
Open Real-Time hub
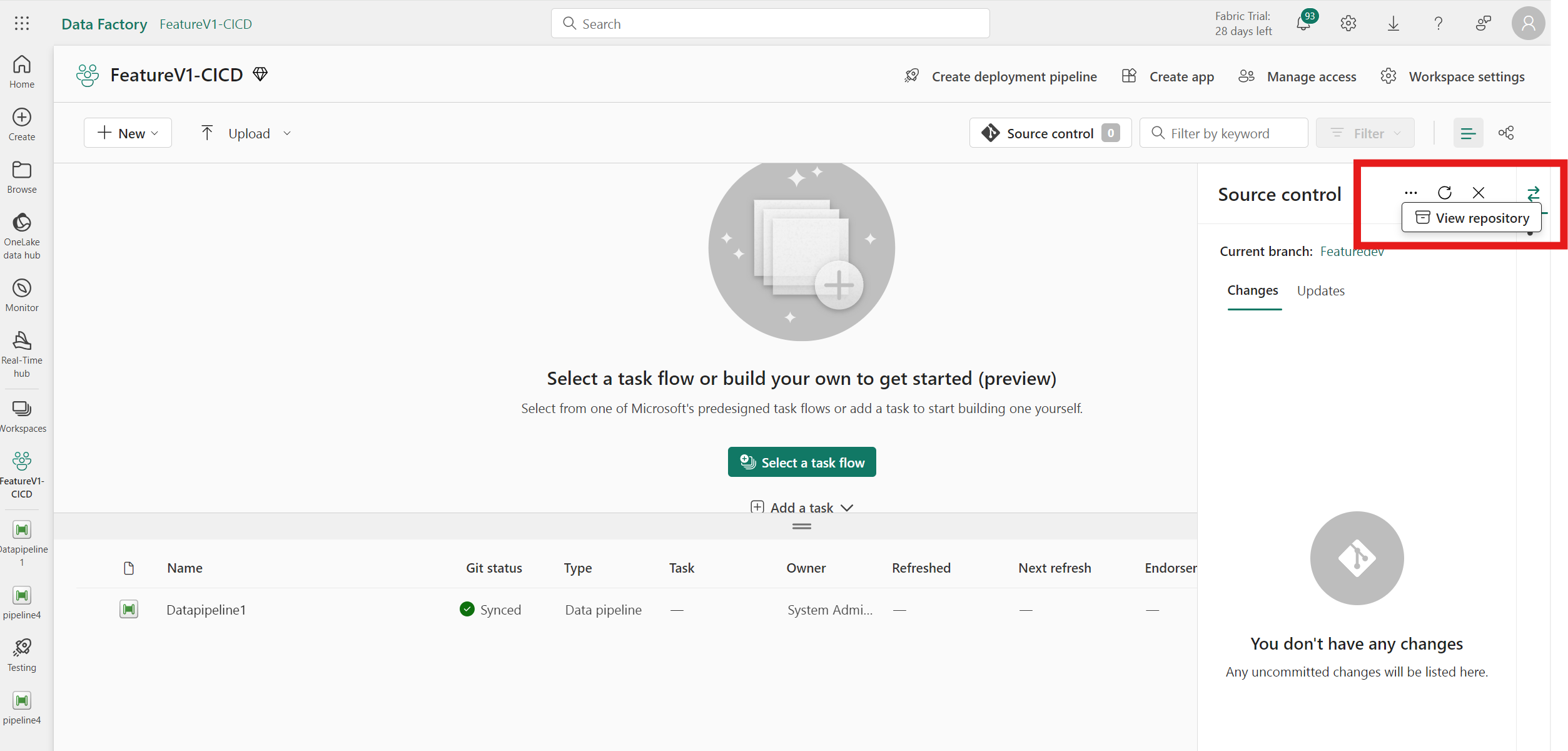pos(22,354)
